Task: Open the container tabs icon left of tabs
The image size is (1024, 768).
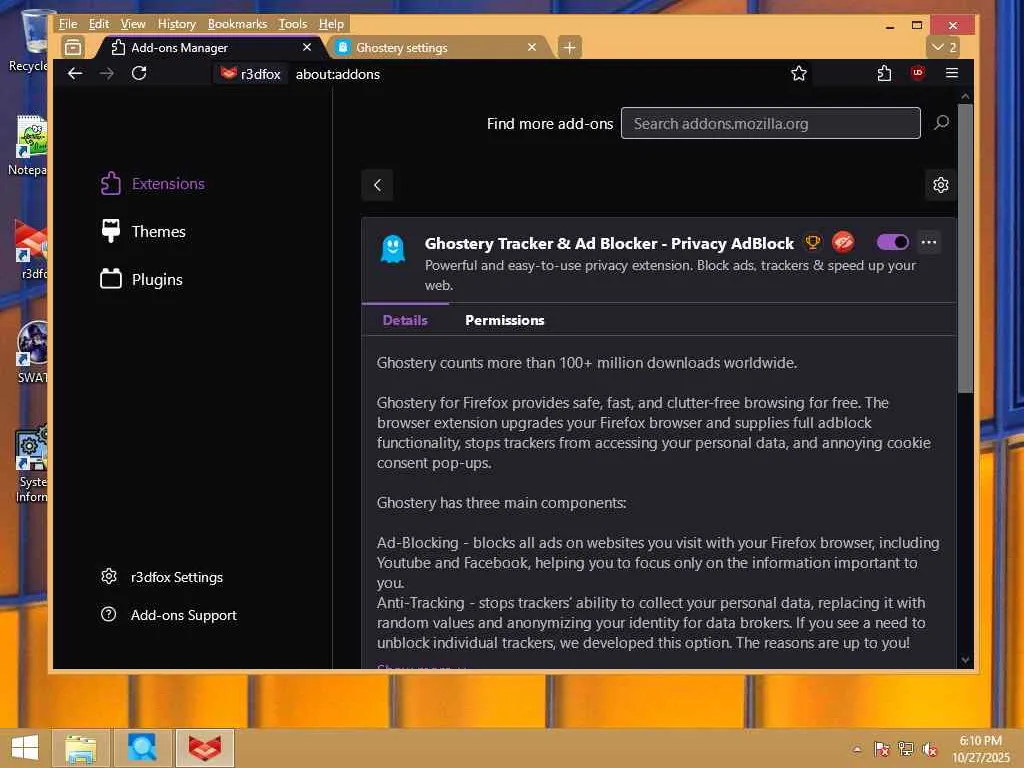Action: click(73, 48)
